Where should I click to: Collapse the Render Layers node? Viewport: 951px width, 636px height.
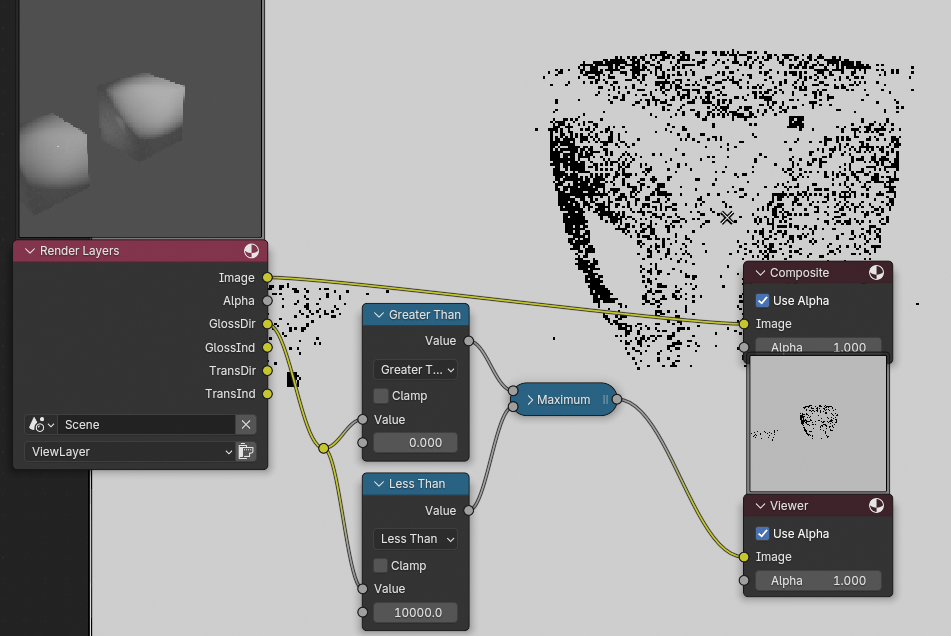30,251
